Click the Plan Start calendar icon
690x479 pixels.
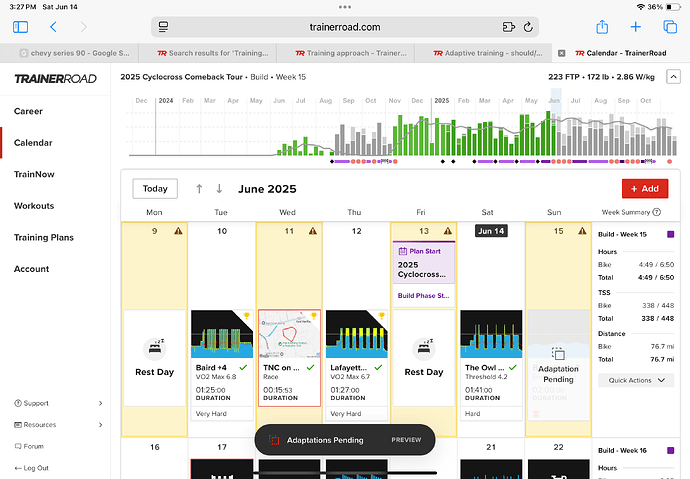[403, 251]
